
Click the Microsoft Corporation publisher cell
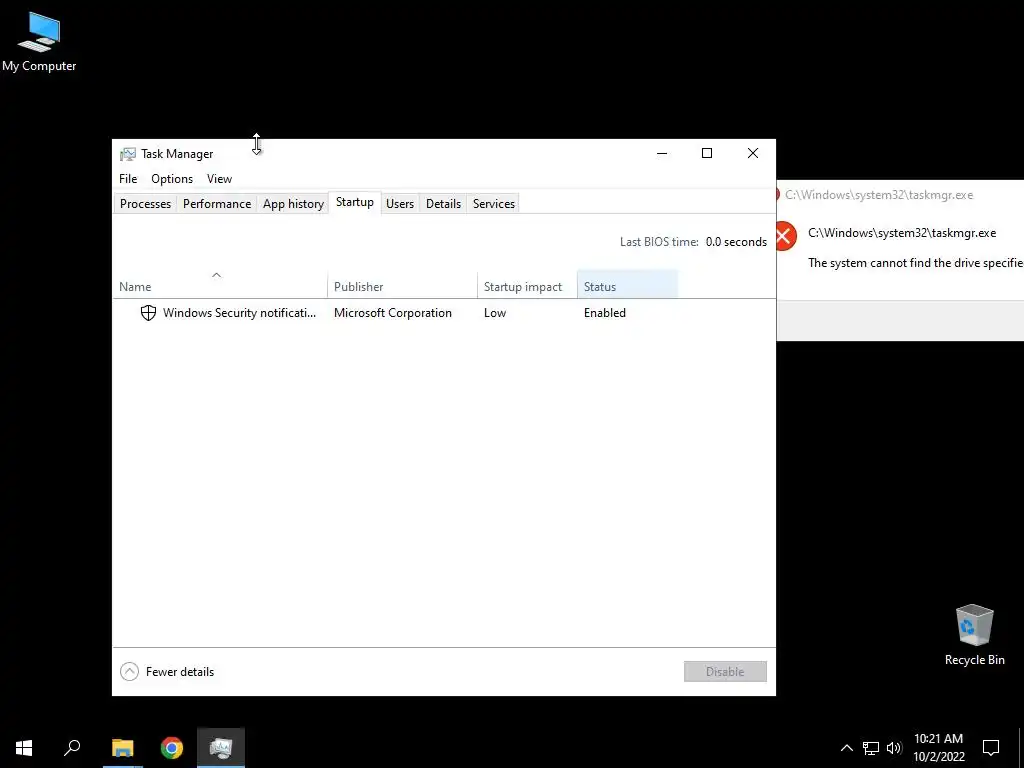coord(392,313)
